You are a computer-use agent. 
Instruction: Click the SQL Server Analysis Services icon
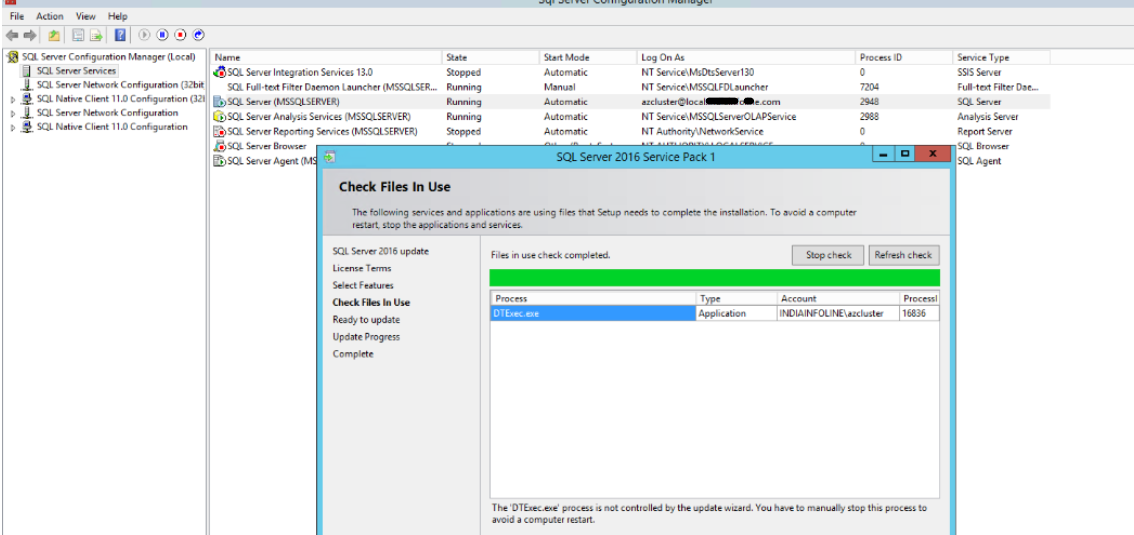pos(220,116)
